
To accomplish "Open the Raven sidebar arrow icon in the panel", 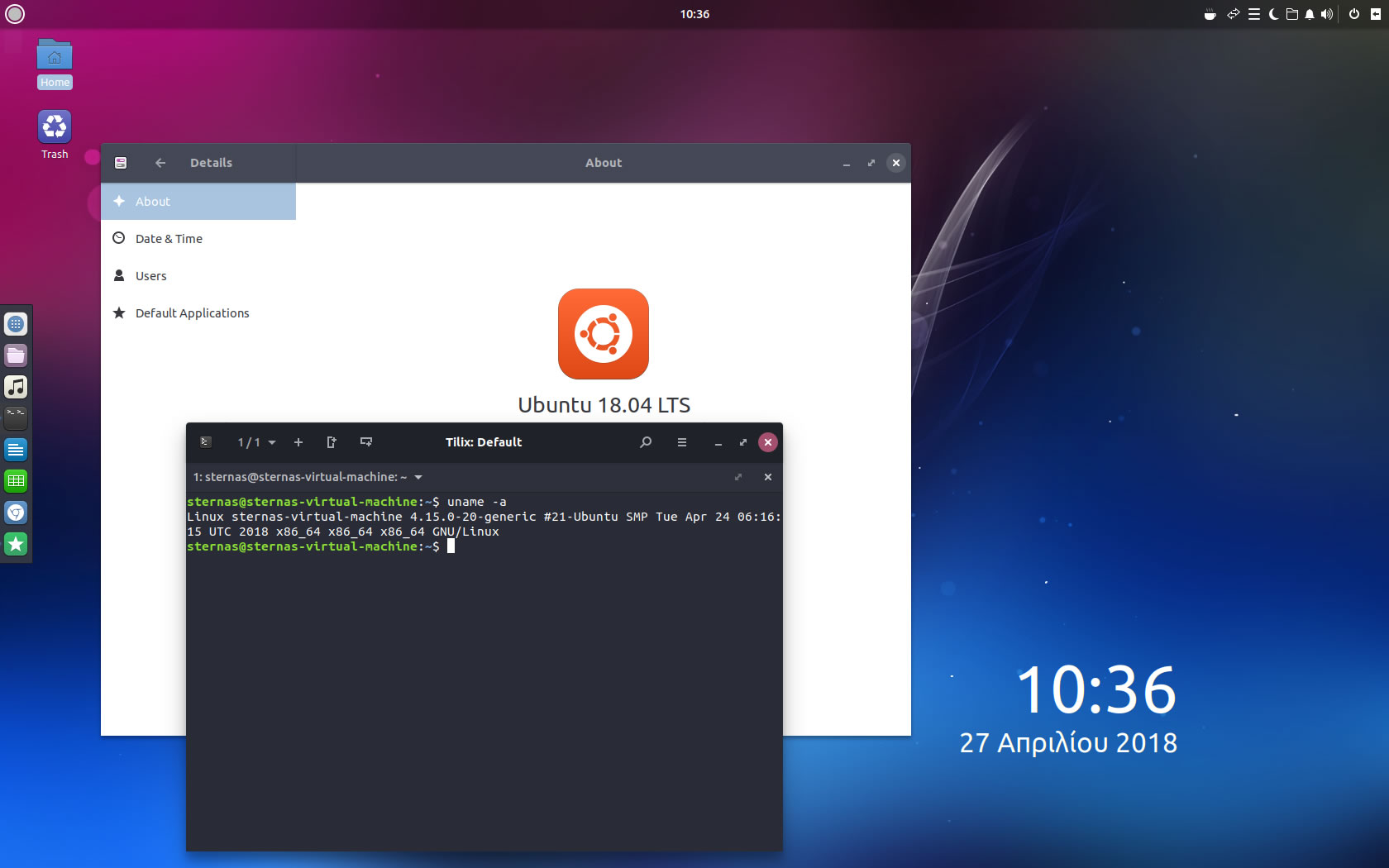I will (1376, 14).
